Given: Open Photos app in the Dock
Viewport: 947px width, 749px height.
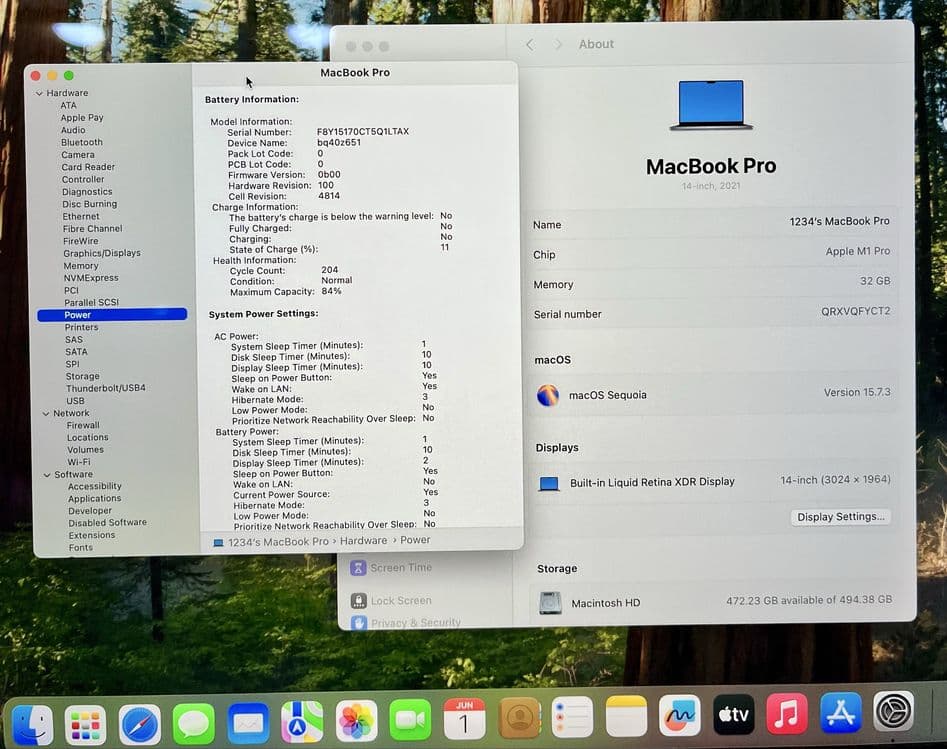Looking at the screenshot, I should [x=356, y=720].
